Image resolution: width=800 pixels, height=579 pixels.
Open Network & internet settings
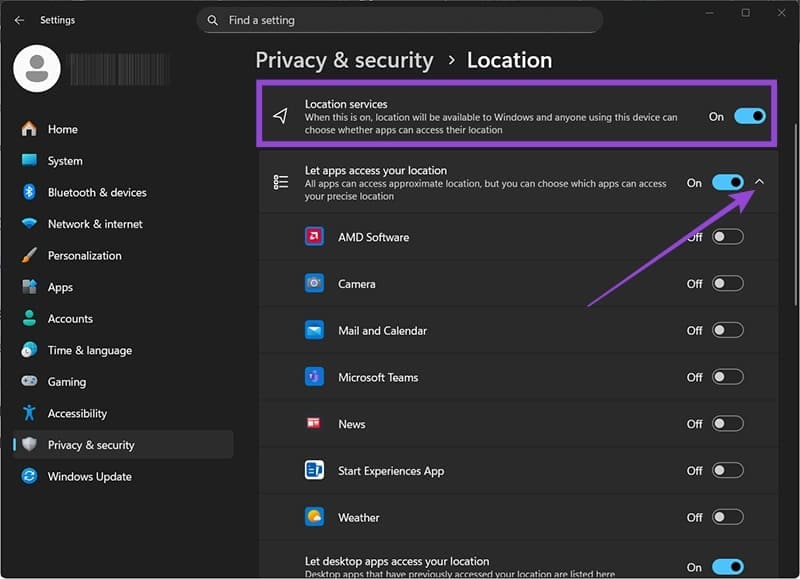[x=123, y=223]
